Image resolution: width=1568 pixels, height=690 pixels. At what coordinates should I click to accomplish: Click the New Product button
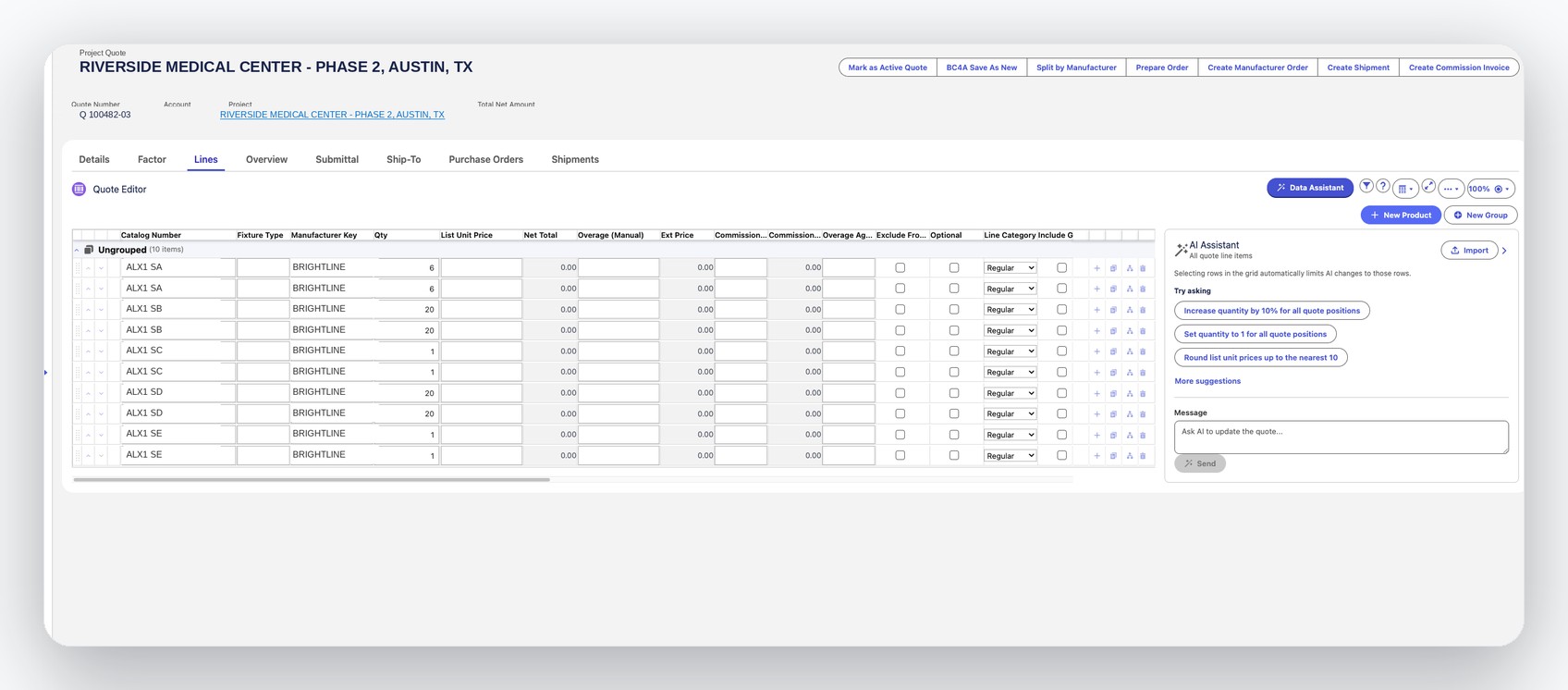(x=1400, y=215)
